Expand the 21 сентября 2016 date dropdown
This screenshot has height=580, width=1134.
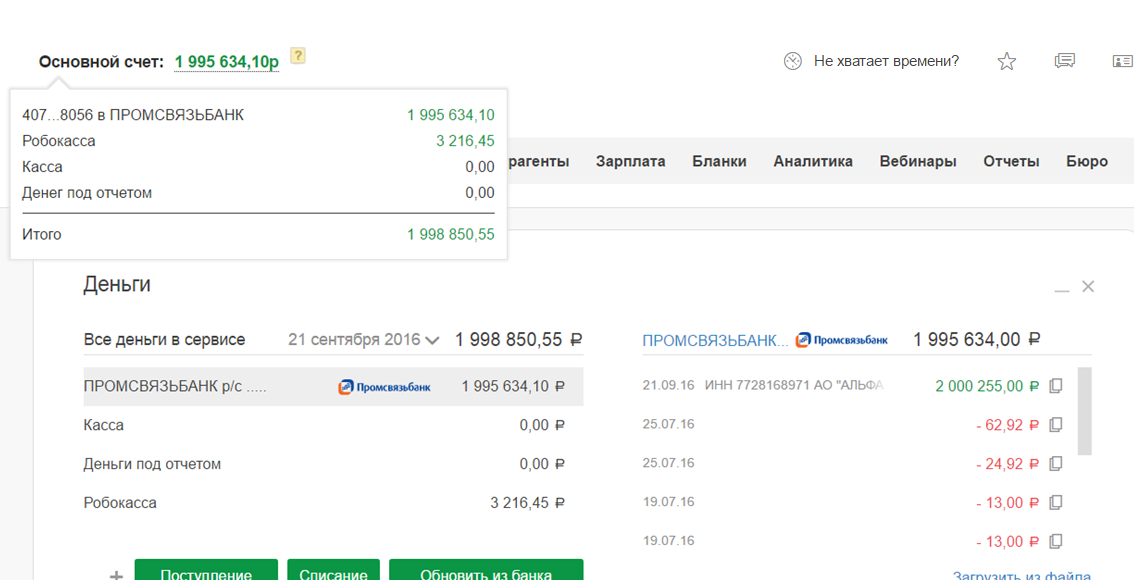pyautogui.click(x=364, y=339)
